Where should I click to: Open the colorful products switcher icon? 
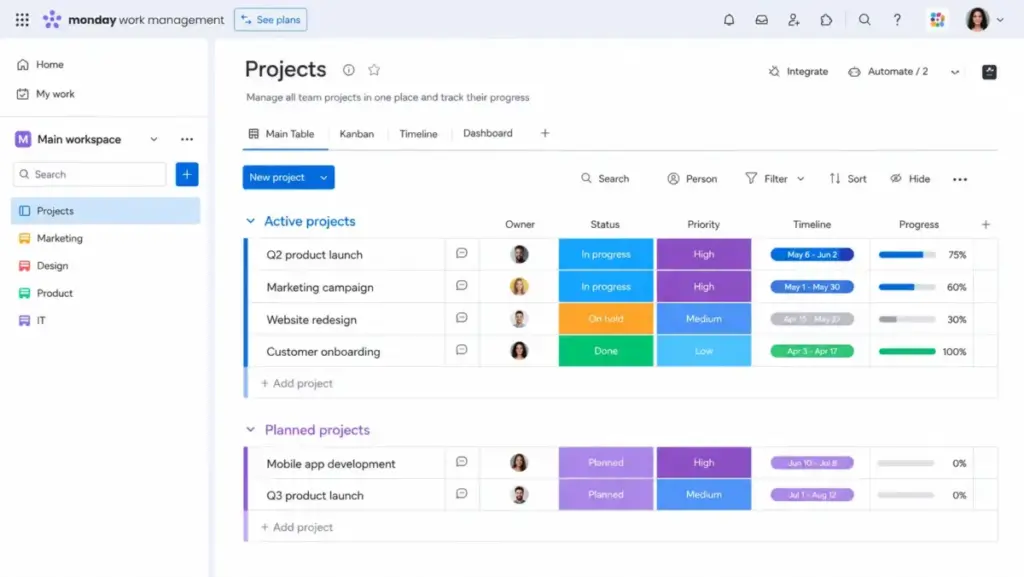937,20
